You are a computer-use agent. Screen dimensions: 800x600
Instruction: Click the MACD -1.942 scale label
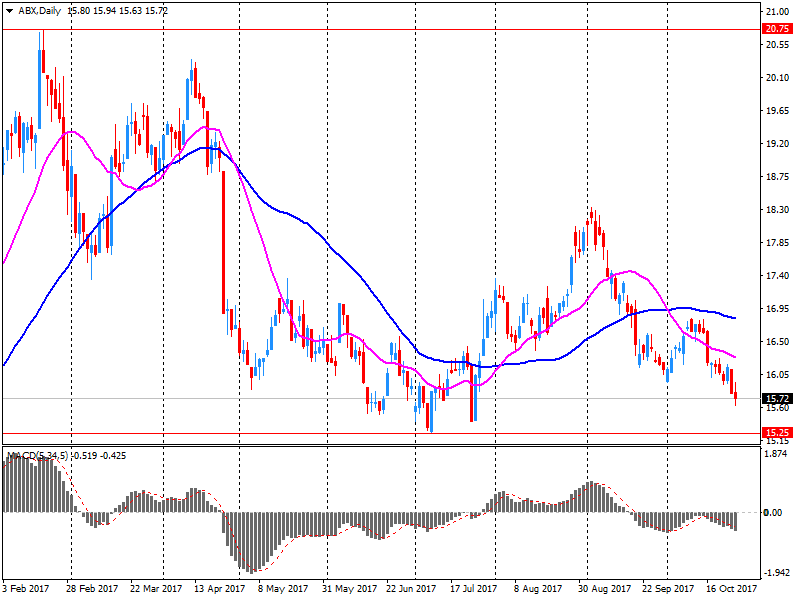776,573
